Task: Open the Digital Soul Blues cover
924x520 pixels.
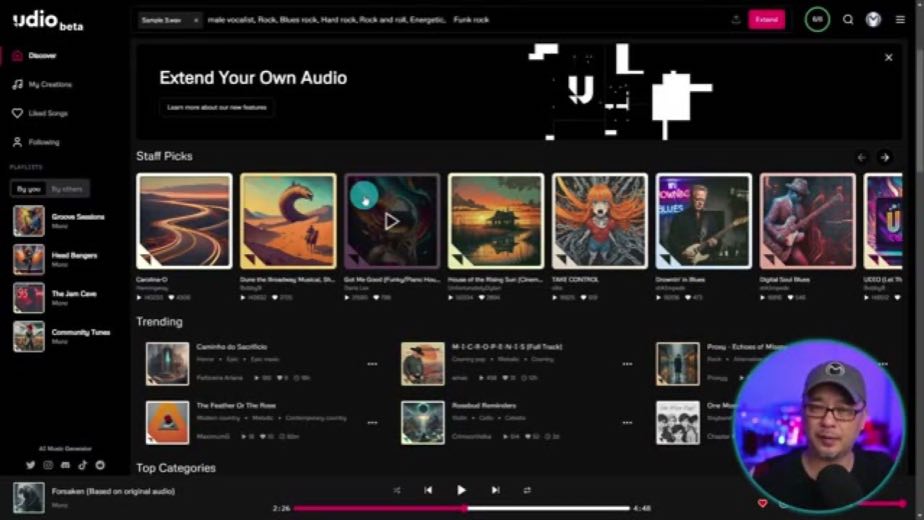Action: point(807,221)
